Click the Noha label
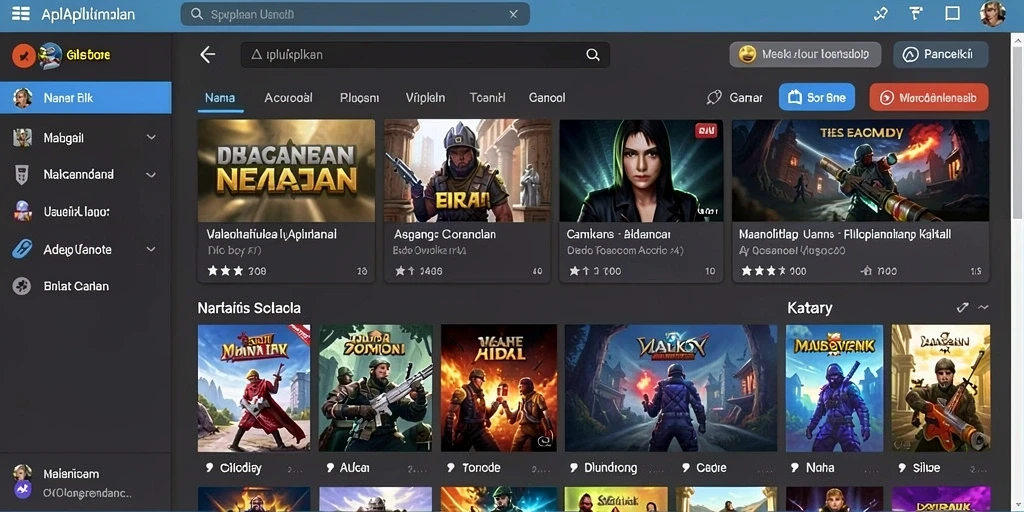Image resolution: width=1024 pixels, height=512 pixels. coord(820,468)
